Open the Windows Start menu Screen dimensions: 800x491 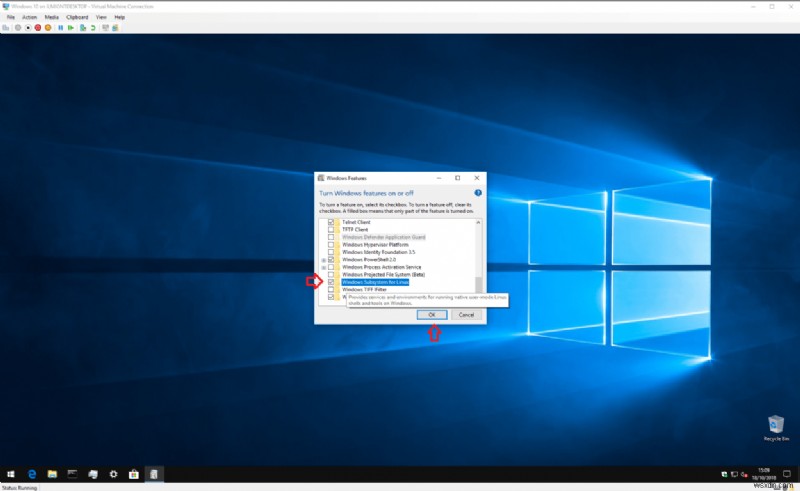[x=11, y=474]
